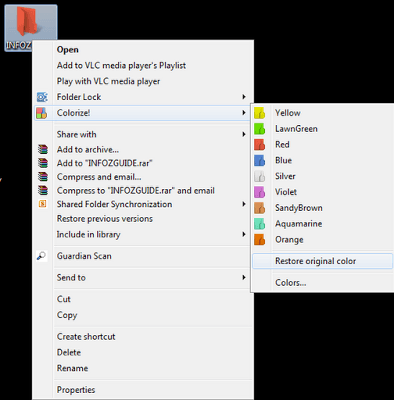Click the Silver label
Screen dimensions: 394x400
[285, 176]
